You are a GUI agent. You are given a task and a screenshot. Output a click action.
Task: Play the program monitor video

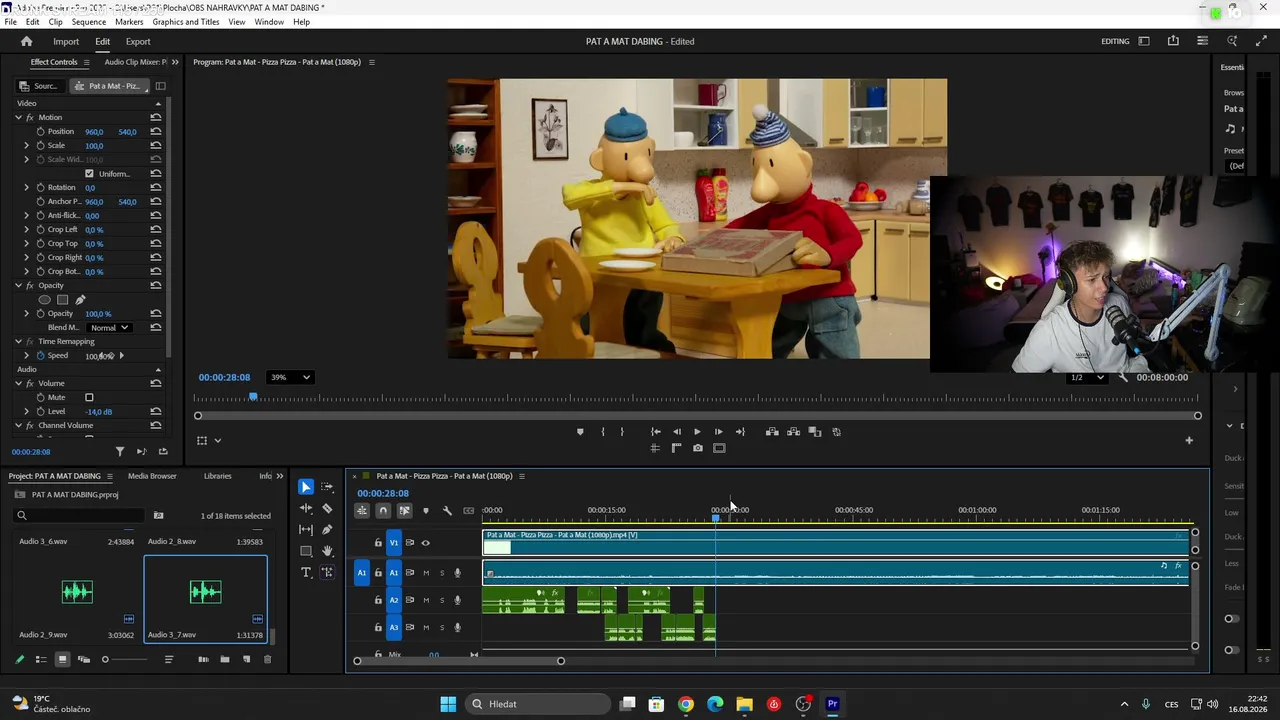[697, 432]
